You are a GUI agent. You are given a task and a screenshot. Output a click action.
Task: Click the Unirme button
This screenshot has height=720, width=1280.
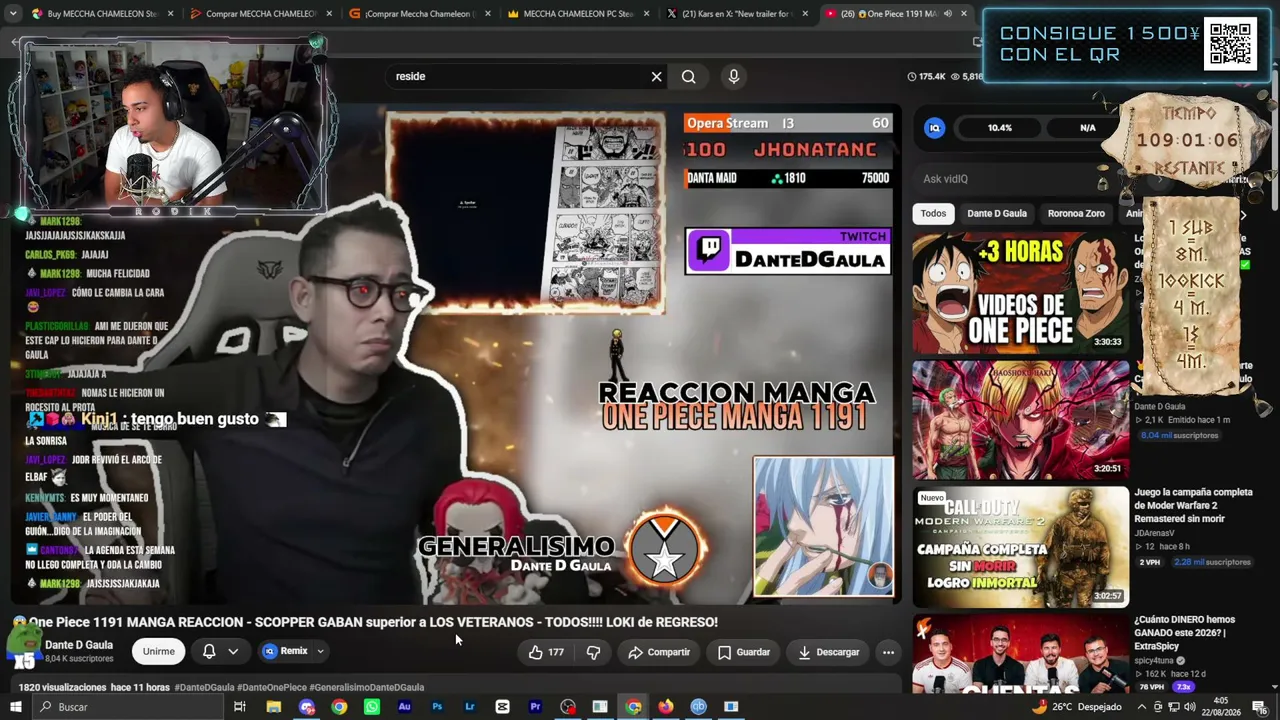(158, 651)
